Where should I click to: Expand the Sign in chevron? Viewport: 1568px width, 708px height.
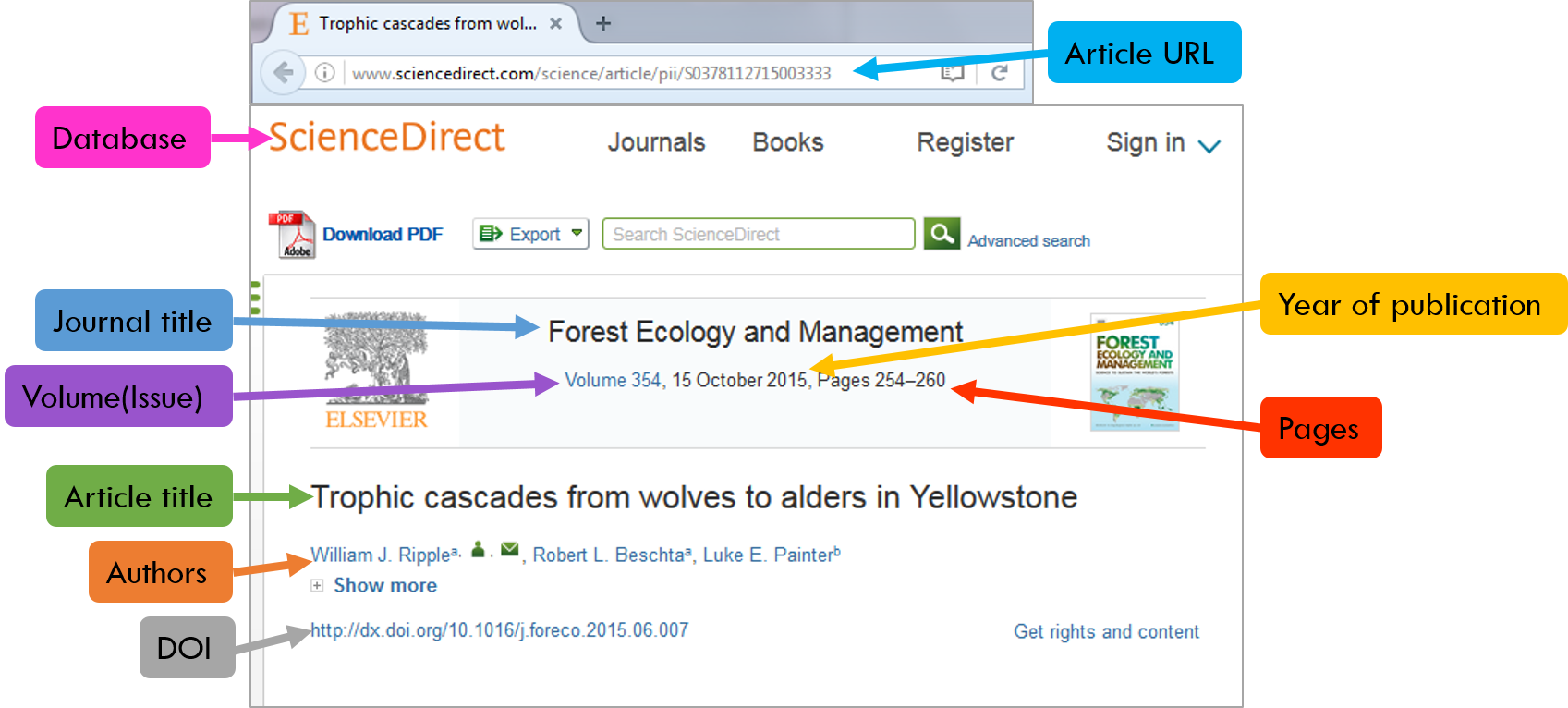tap(1209, 146)
